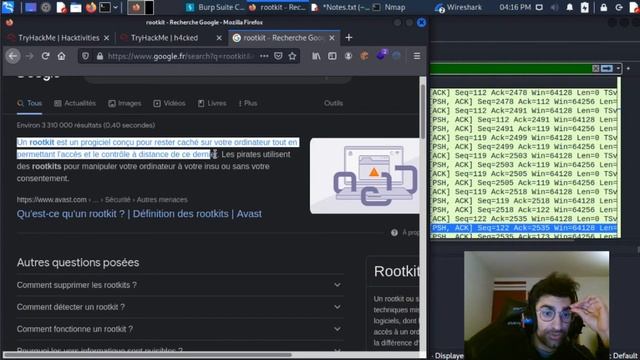View site security padlock info
Image resolution: width=640 pixels, height=360 pixels.
[100, 56]
